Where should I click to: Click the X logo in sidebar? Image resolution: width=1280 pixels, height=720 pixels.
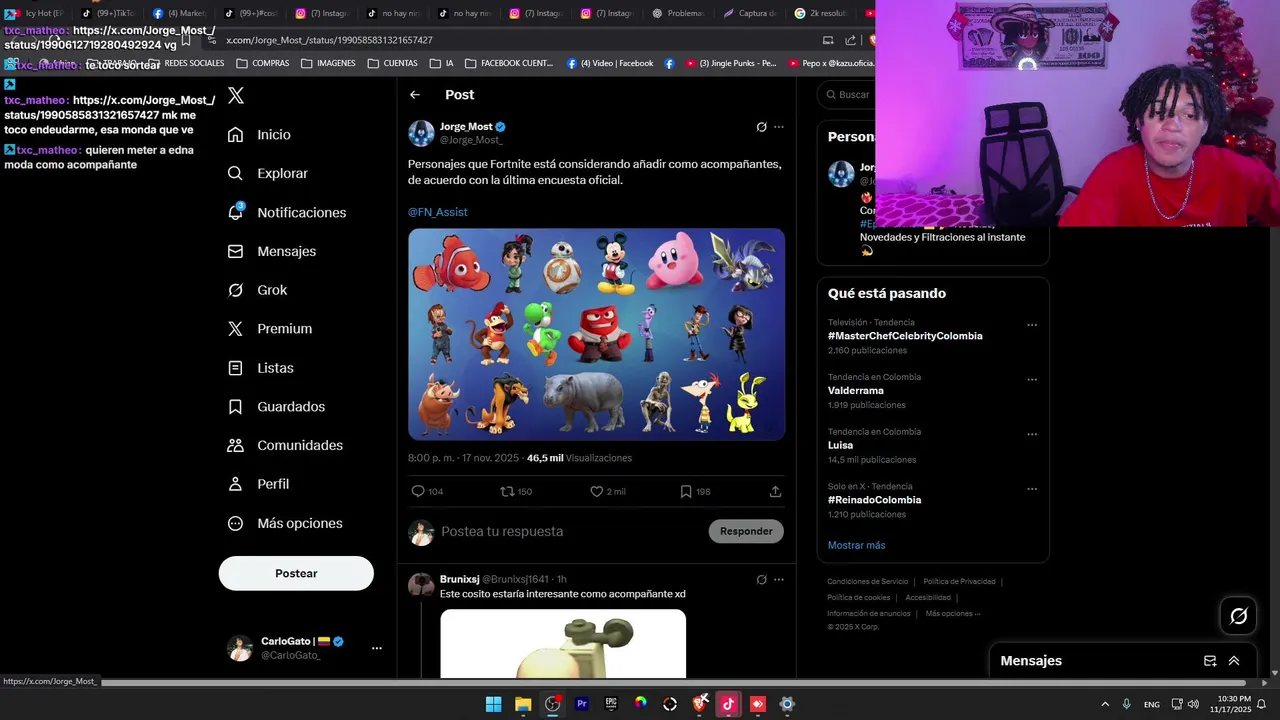pyautogui.click(x=236, y=96)
